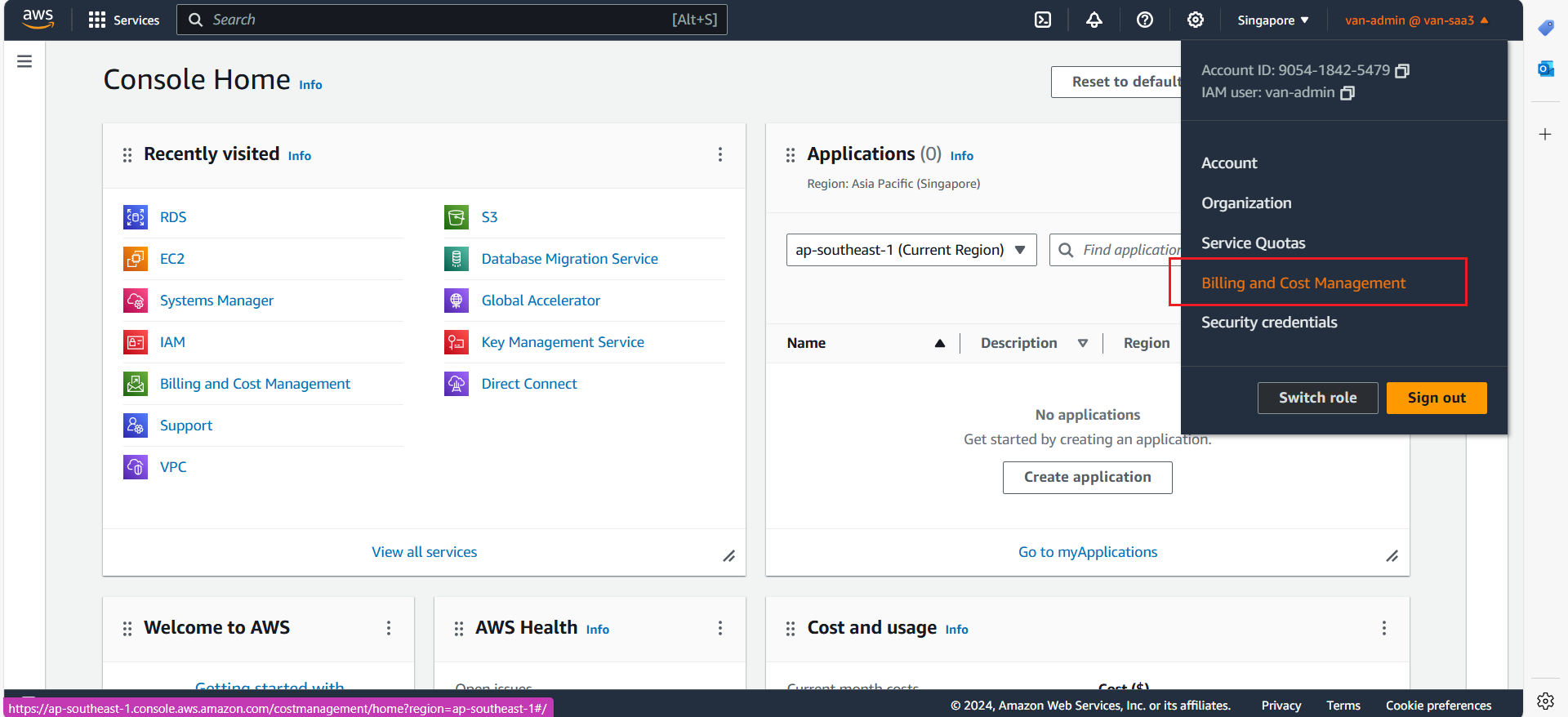Screen dimensions: 1568x717
Task: Click the browser sidebar shopping tag icon
Action: click(x=1546, y=28)
